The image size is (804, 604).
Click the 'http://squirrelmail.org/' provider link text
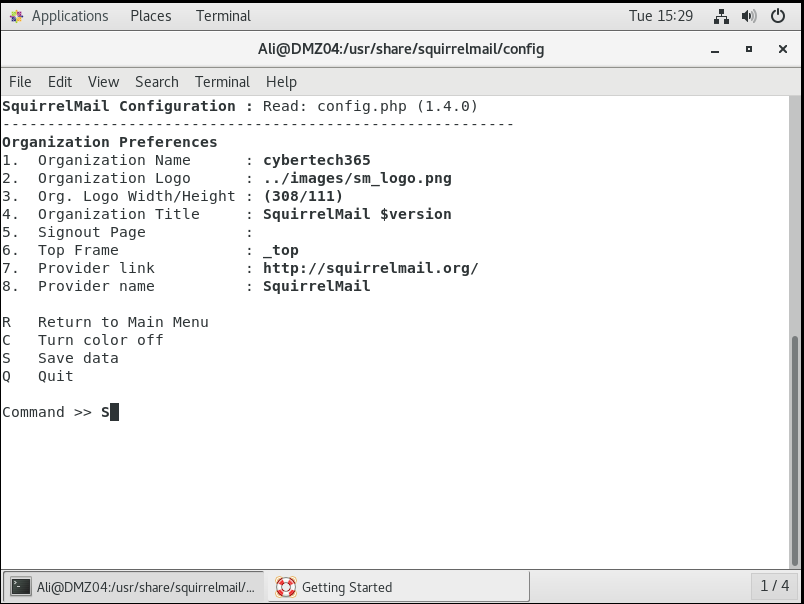click(x=371, y=268)
